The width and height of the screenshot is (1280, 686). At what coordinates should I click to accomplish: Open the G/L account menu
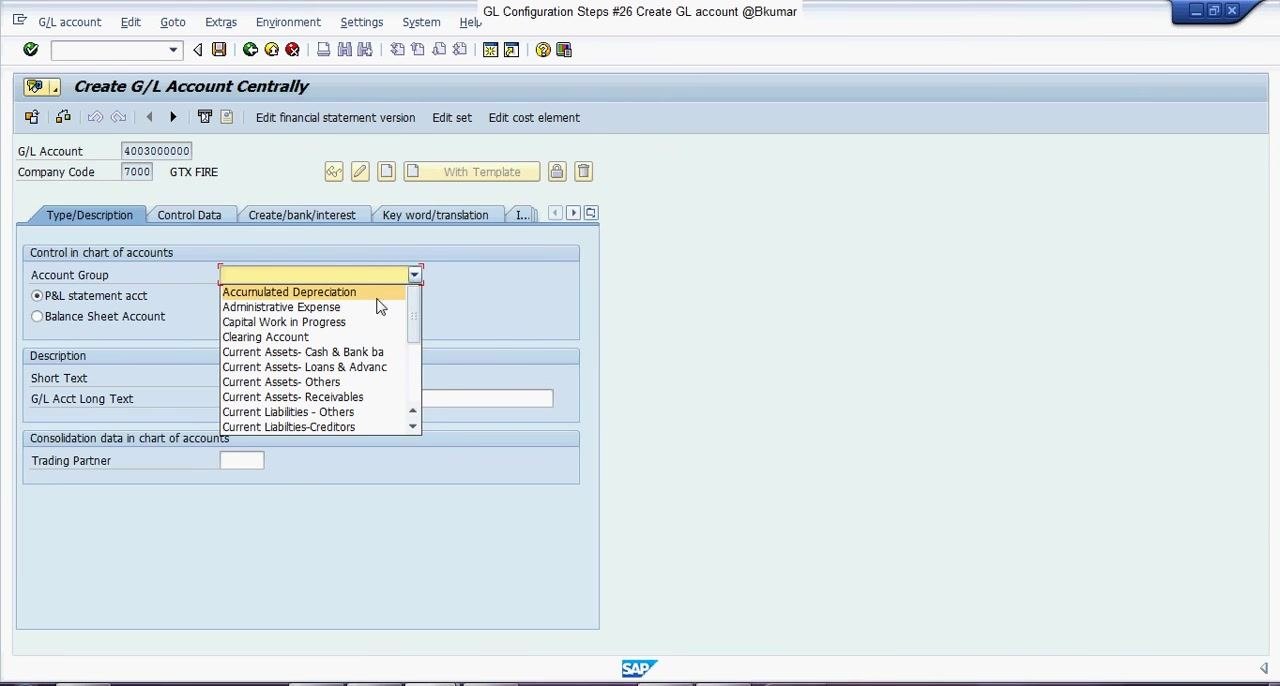point(69,22)
